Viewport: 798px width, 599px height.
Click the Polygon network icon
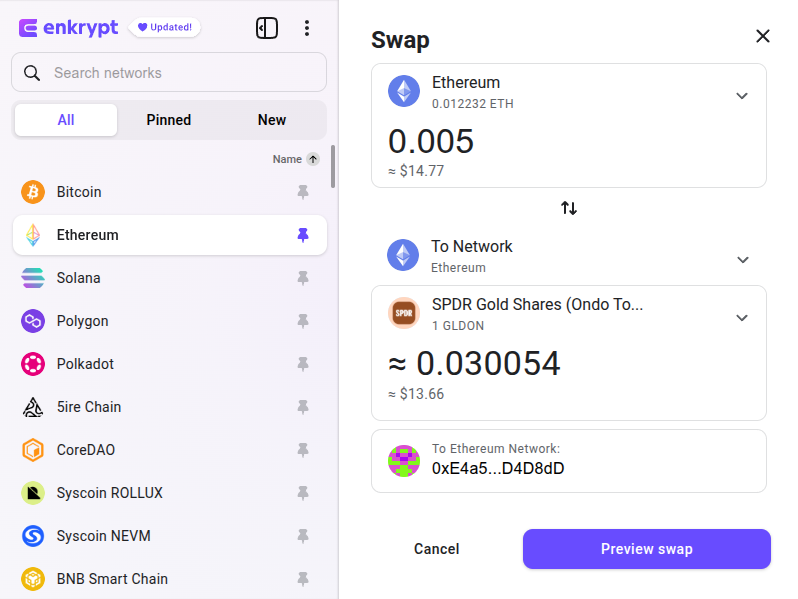[33, 321]
